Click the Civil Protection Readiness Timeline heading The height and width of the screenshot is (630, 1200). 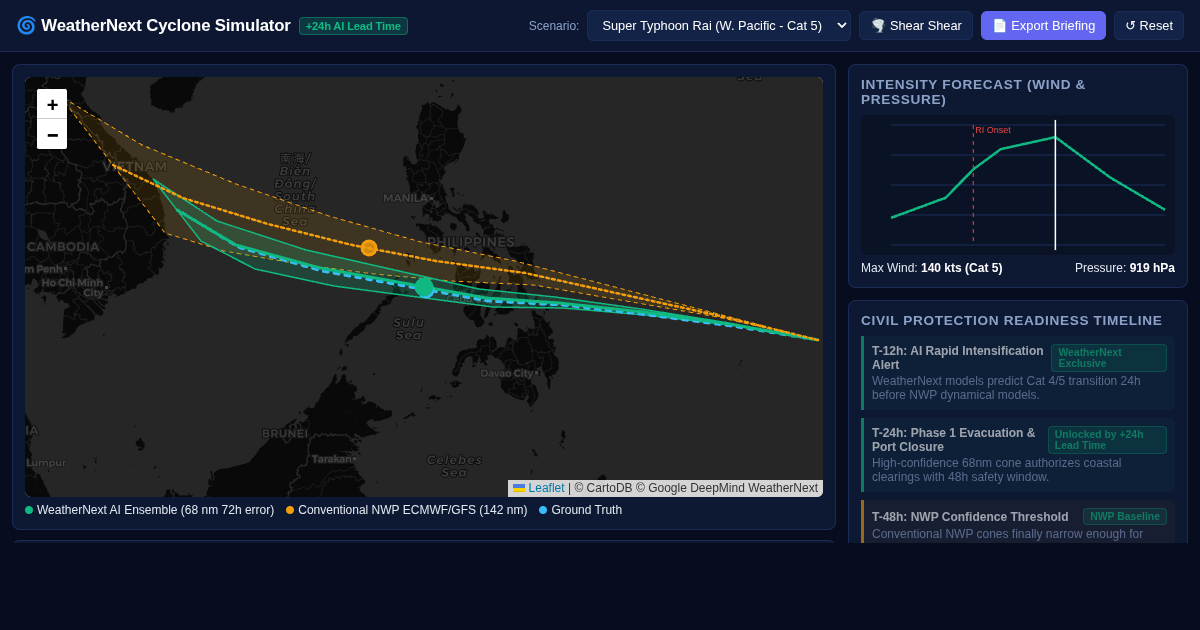[x=1011, y=321]
